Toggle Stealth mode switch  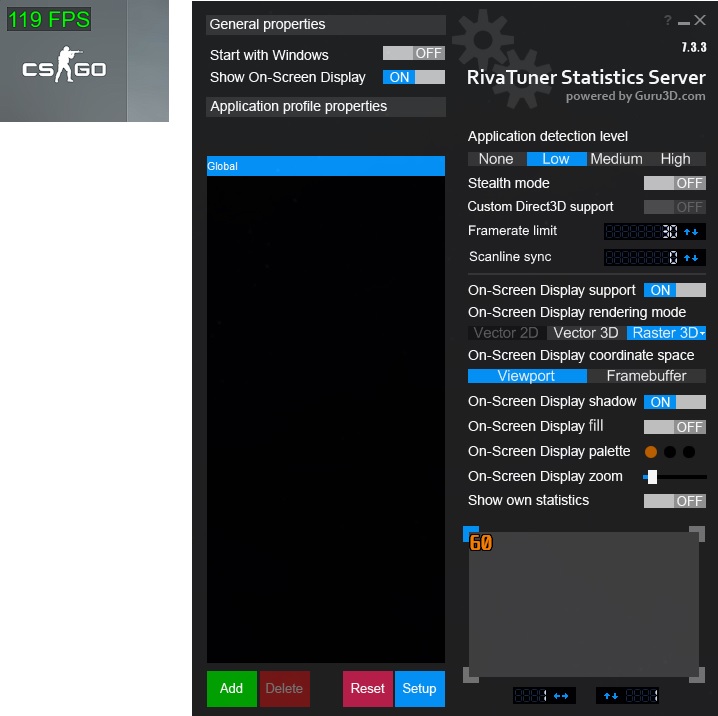[x=674, y=183]
